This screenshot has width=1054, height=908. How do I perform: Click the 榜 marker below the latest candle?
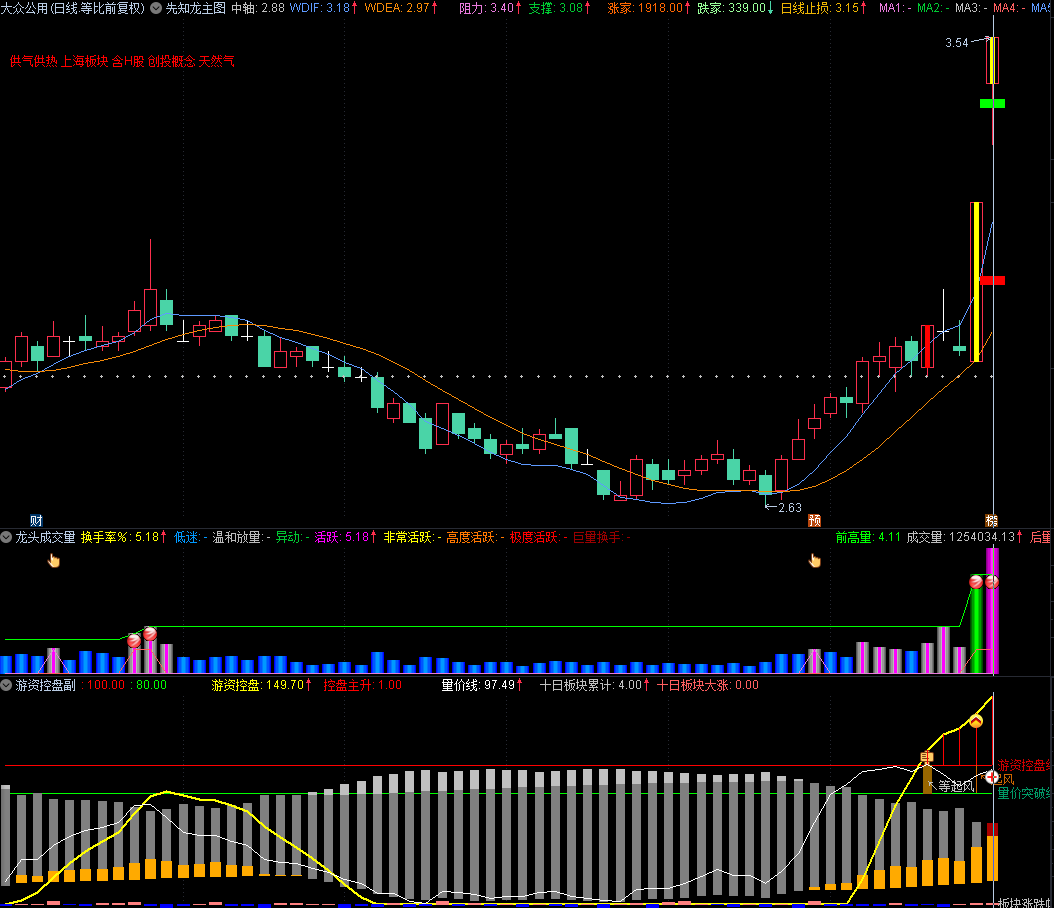[991, 520]
